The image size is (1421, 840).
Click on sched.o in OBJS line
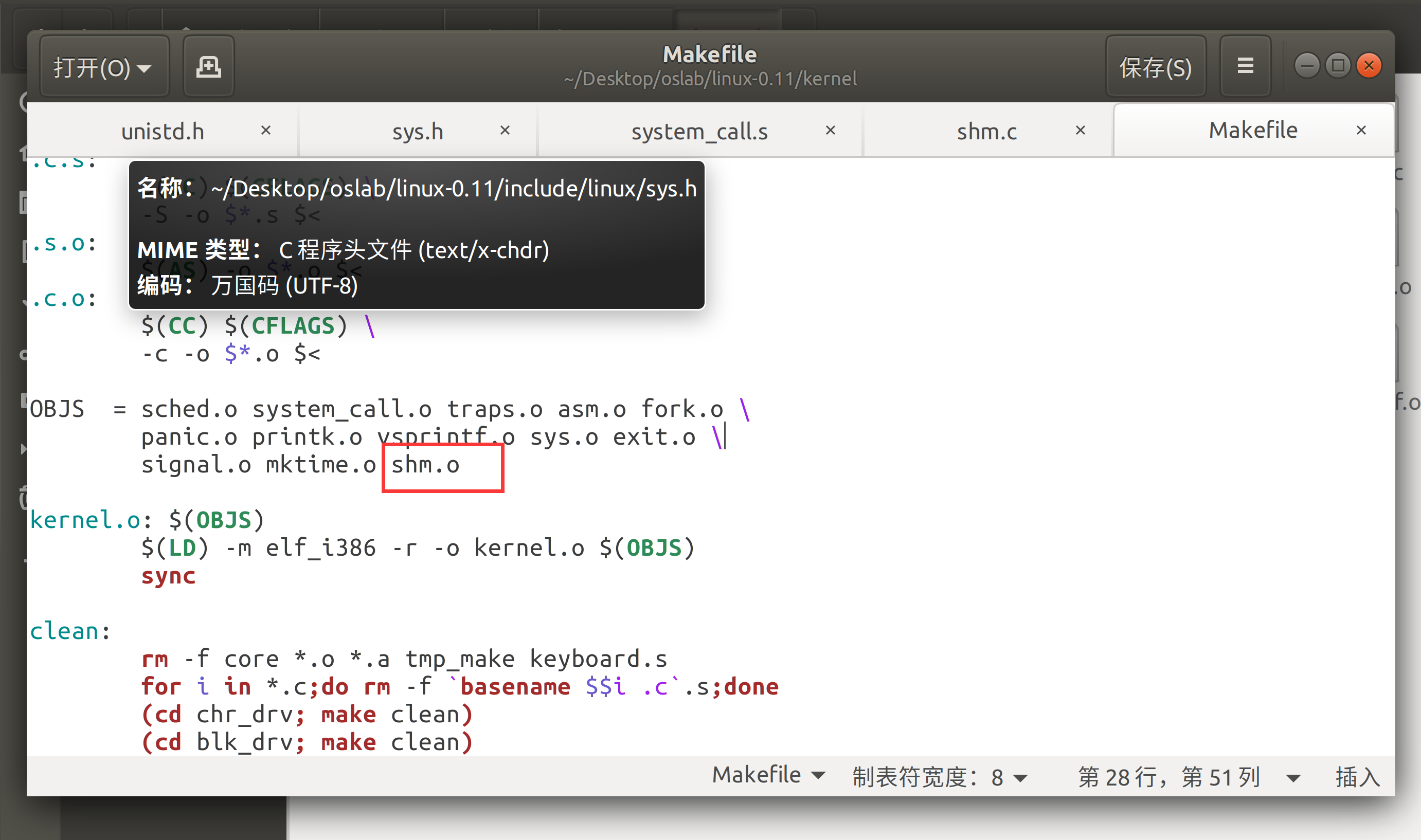click(189, 409)
